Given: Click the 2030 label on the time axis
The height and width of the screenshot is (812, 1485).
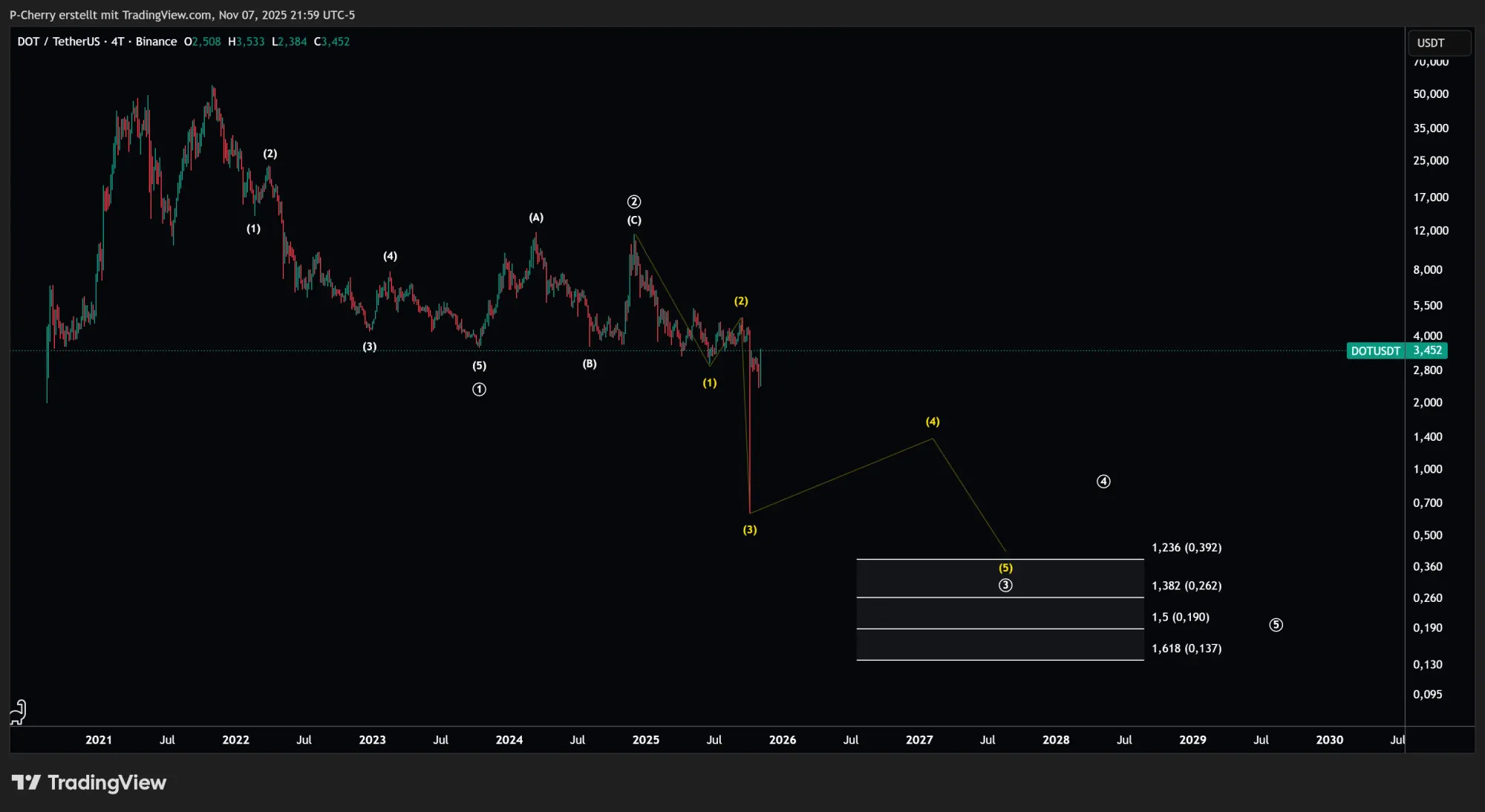Looking at the screenshot, I should click(x=1331, y=740).
